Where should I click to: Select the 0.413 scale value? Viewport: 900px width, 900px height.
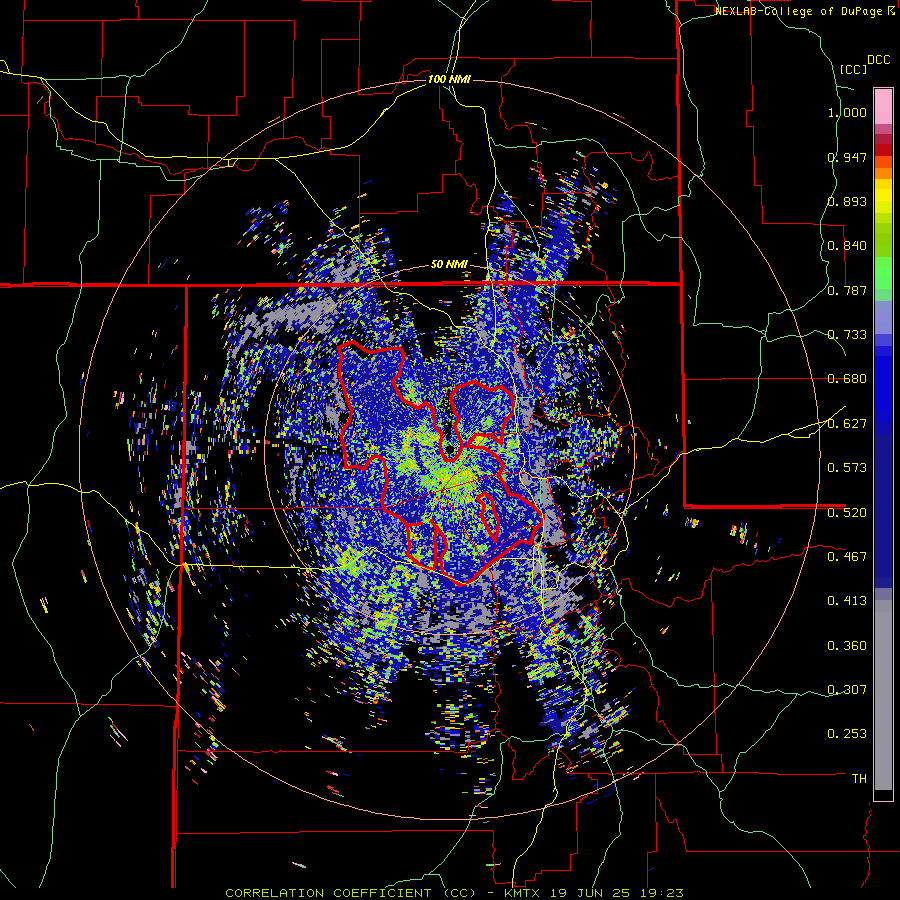pos(847,601)
